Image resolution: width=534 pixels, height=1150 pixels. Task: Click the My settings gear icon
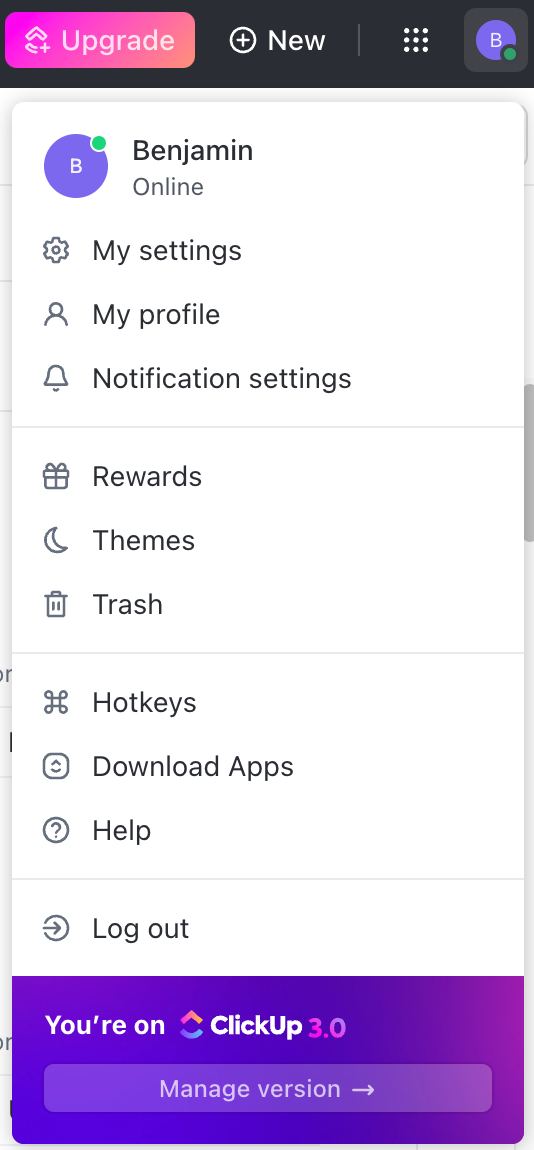[x=56, y=251]
